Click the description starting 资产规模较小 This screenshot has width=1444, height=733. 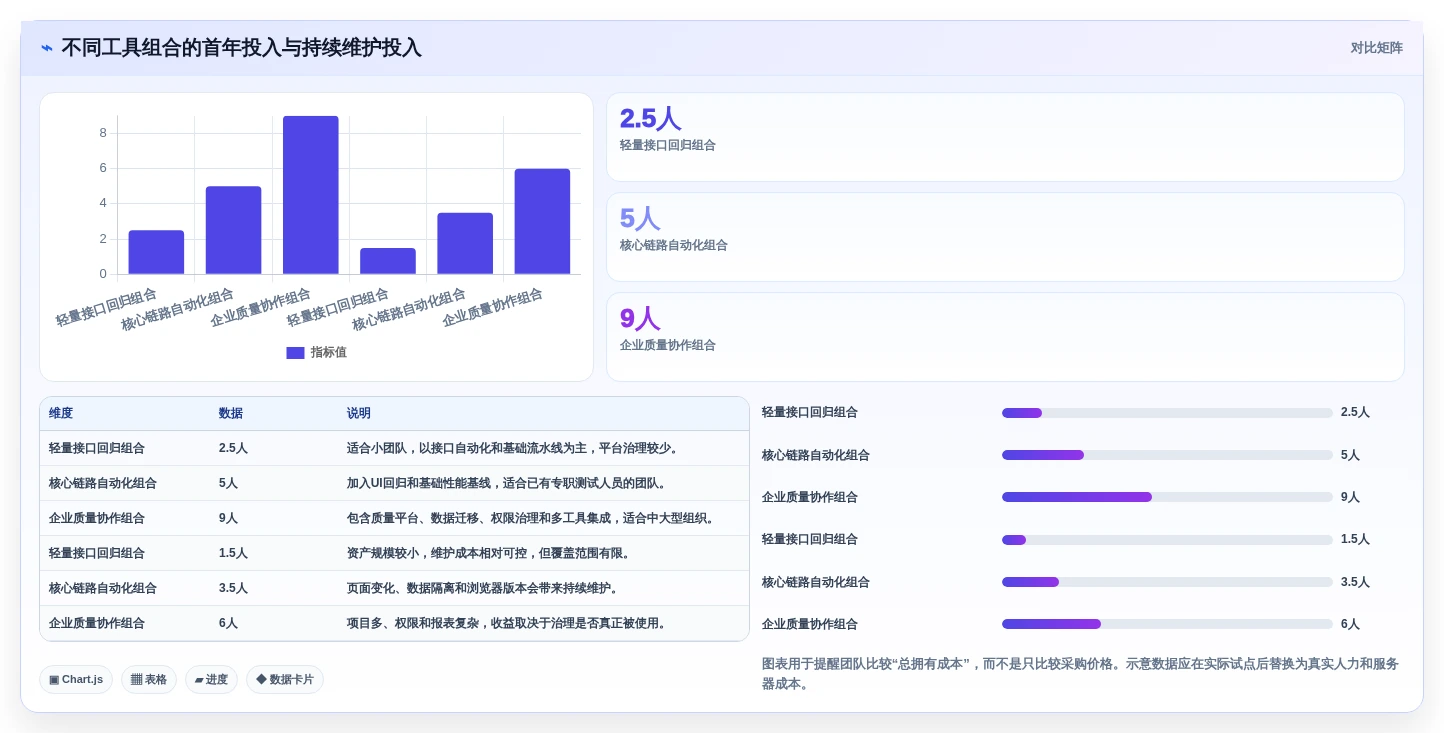tap(491, 553)
